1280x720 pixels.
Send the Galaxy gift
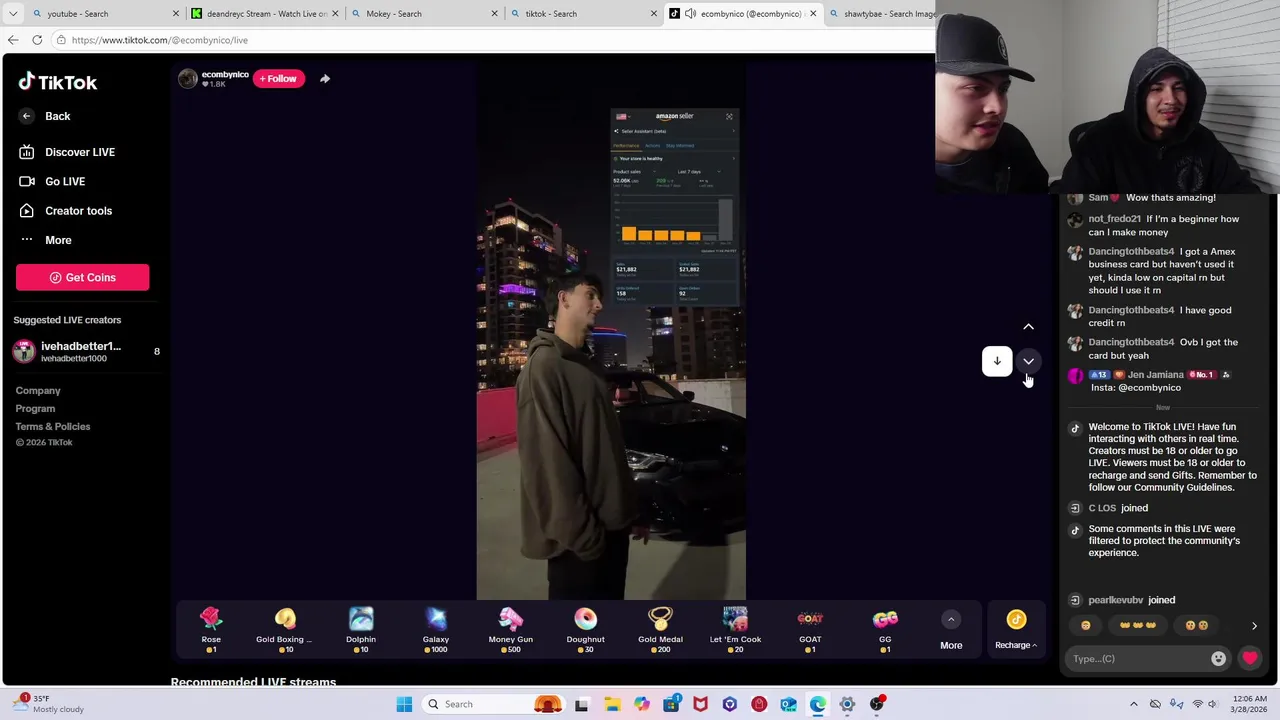pyautogui.click(x=436, y=631)
